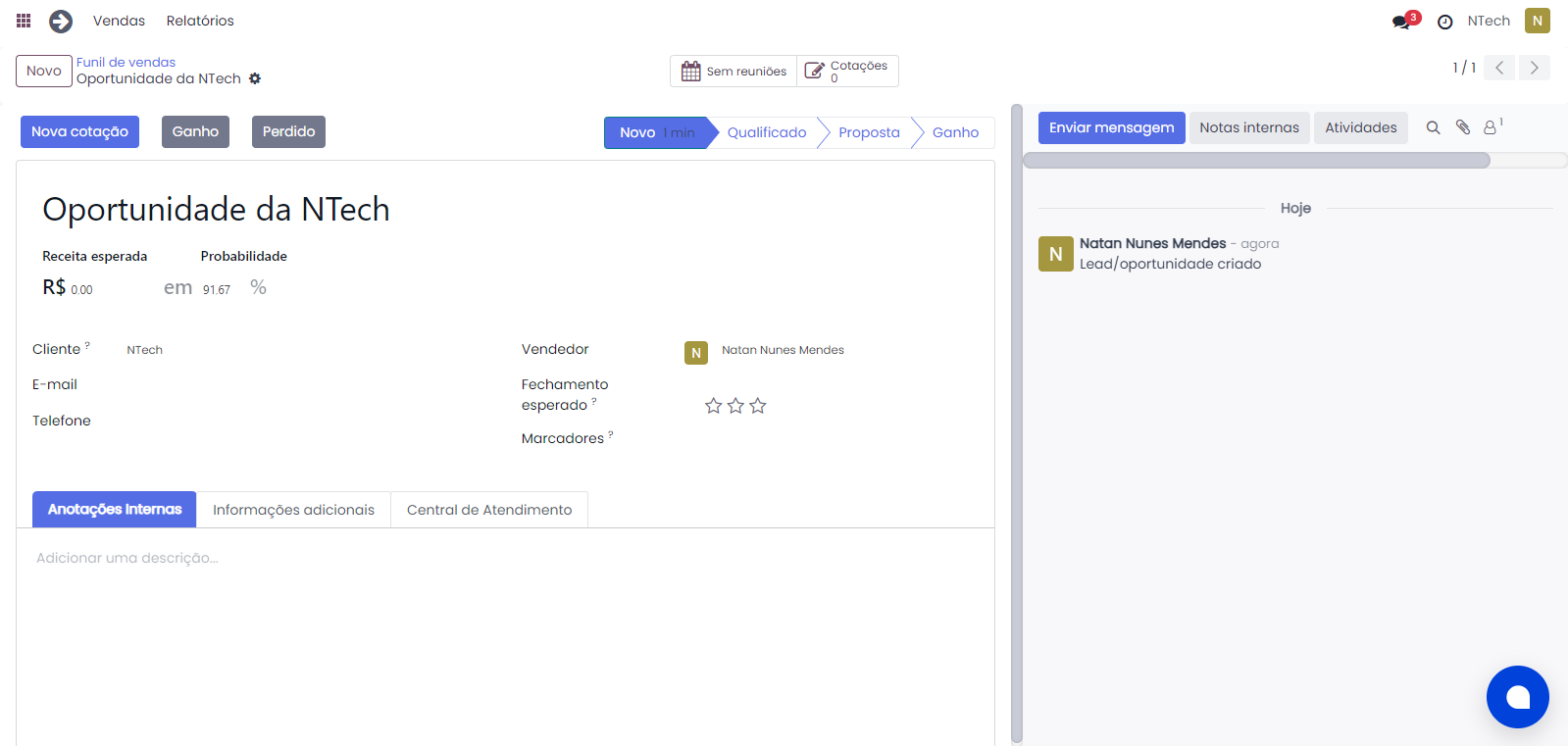This screenshot has width=1568, height=746.
Task: Move the stage to Qualificado
Action: tap(767, 132)
